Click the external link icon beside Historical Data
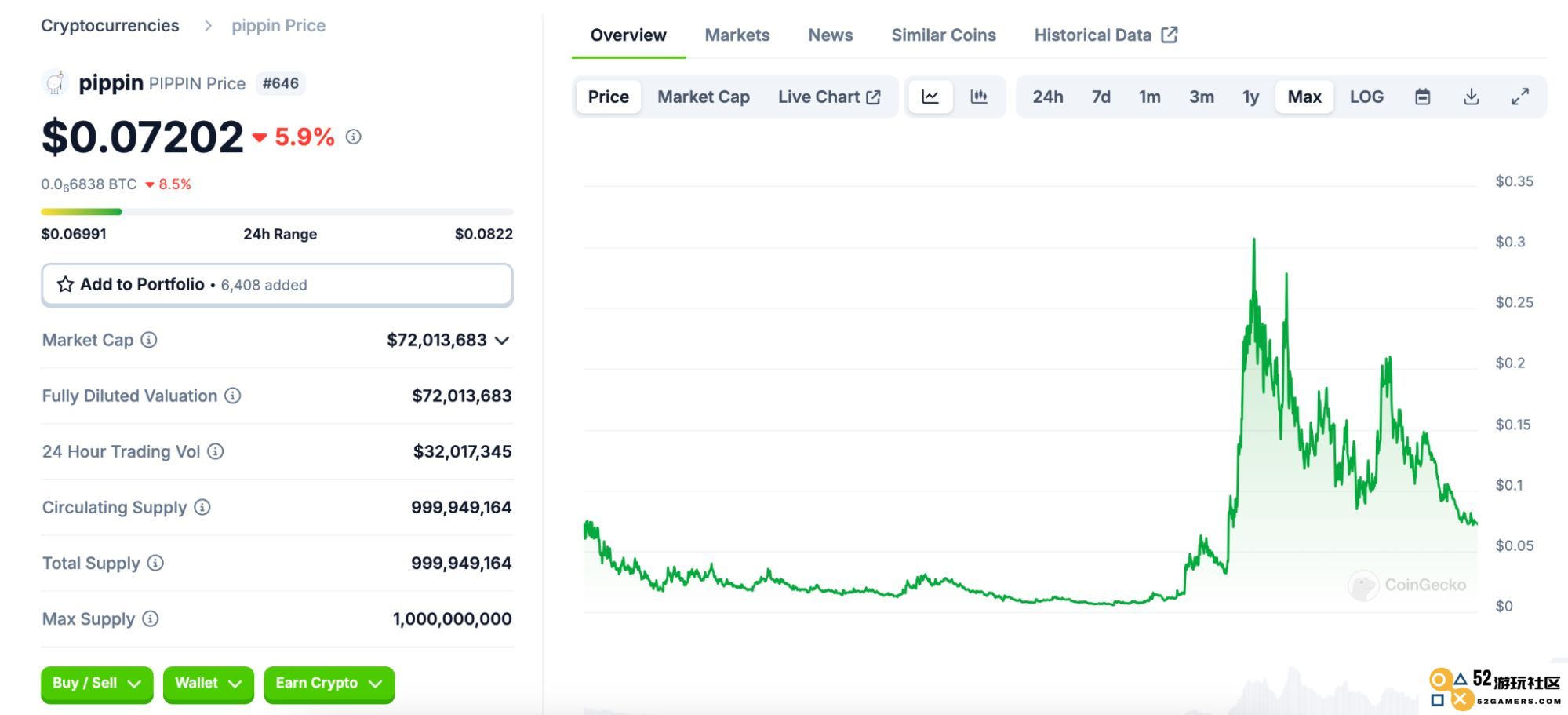 (x=1170, y=35)
